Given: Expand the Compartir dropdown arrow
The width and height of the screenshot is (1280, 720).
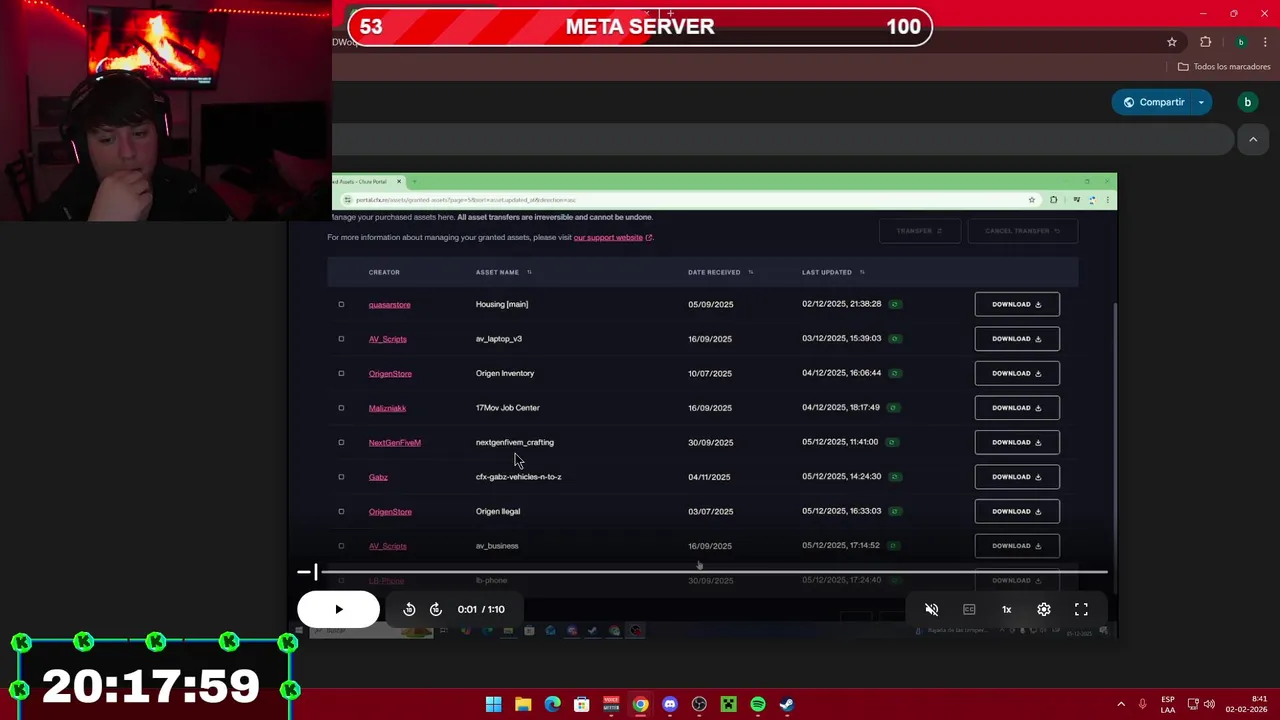Looking at the screenshot, I should [1201, 102].
